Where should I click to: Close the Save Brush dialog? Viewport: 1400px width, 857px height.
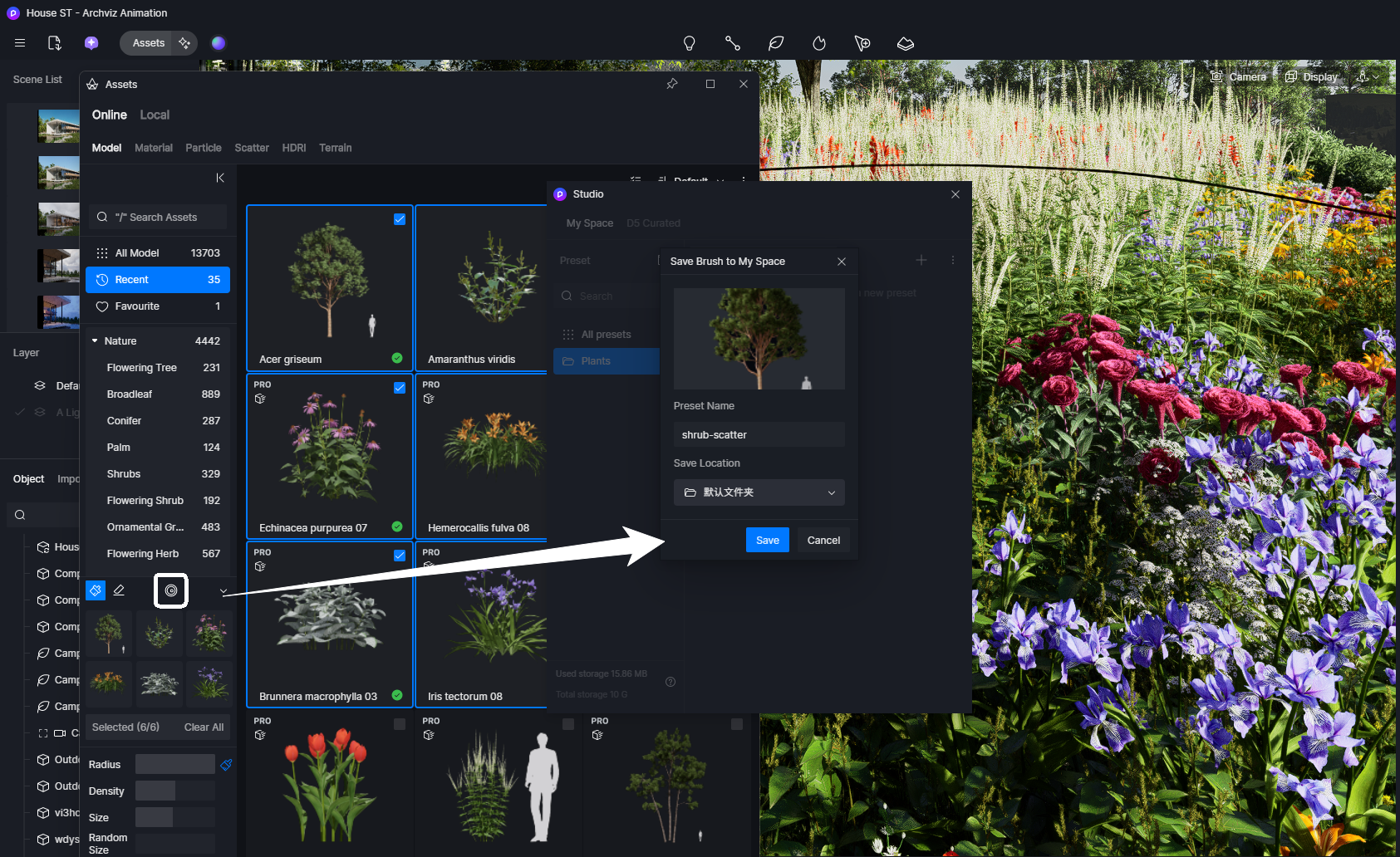coord(842,262)
